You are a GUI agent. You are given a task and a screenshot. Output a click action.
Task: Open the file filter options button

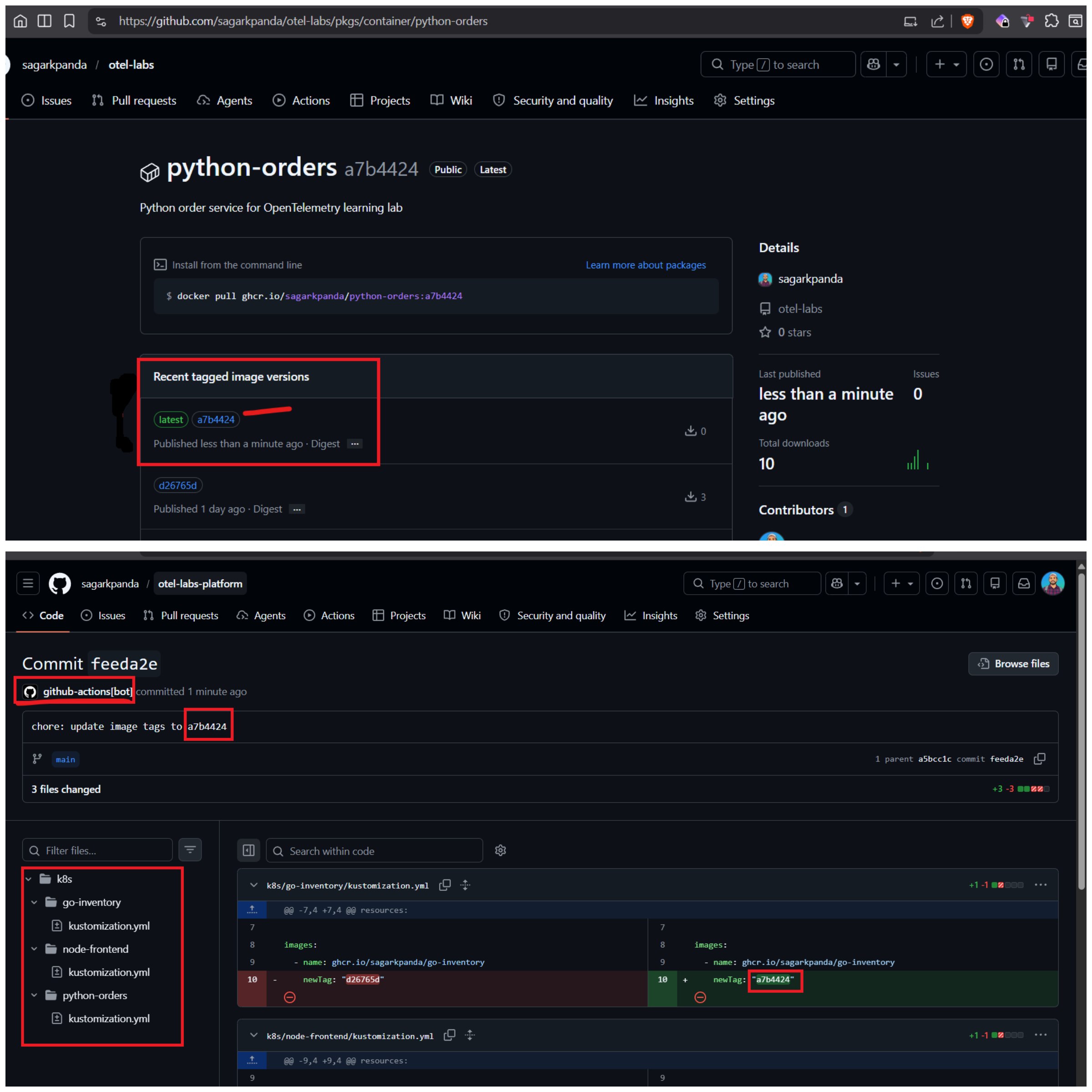190,850
